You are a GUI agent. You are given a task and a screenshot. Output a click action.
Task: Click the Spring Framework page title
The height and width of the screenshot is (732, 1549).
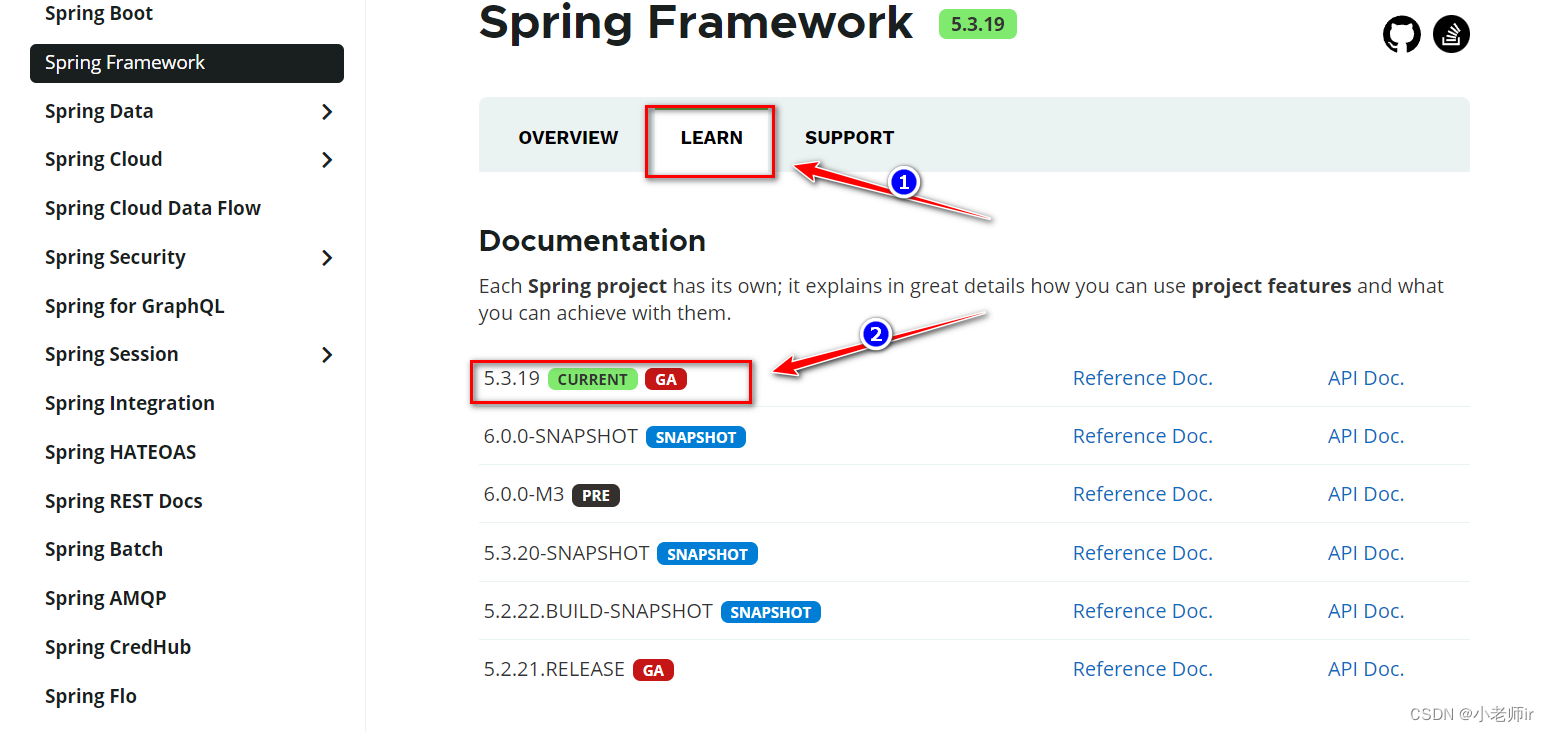(x=696, y=22)
